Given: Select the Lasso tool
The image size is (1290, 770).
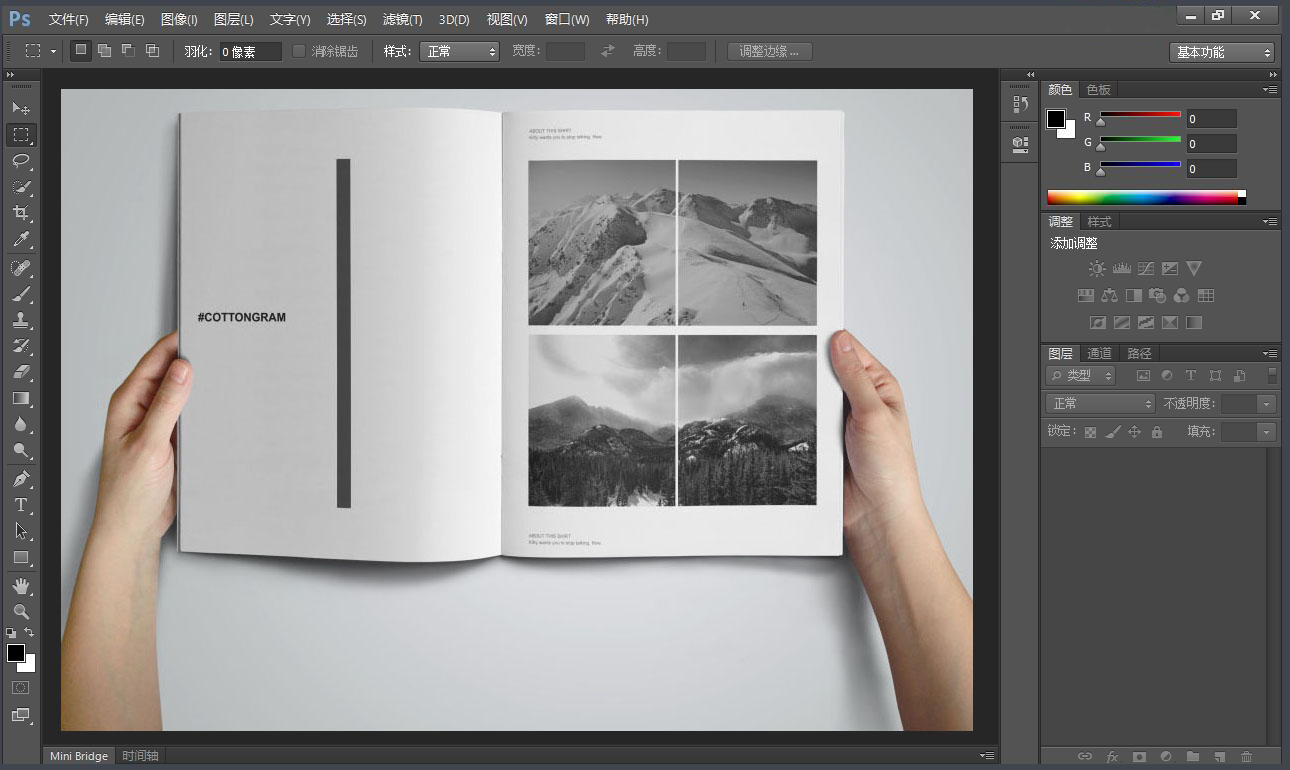Looking at the screenshot, I should point(21,160).
